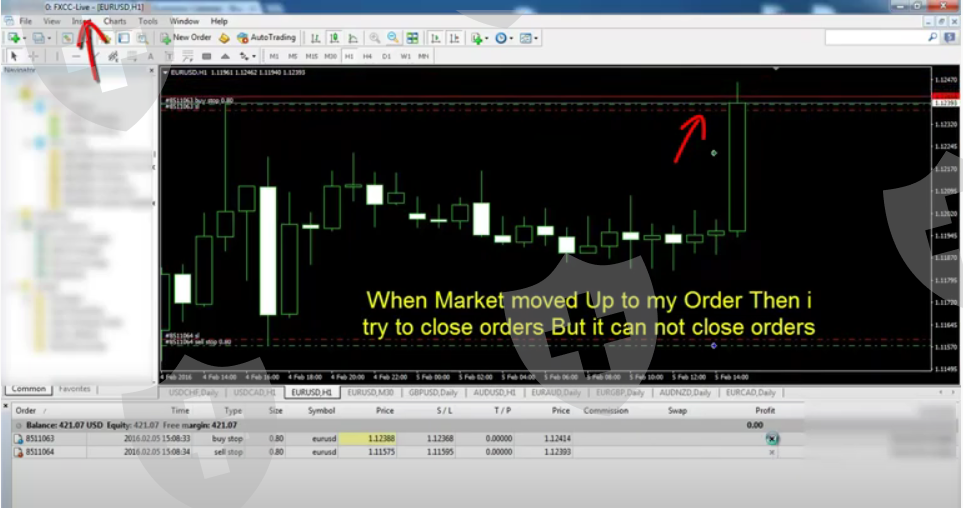The width and height of the screenshot is (963, 508).
Task: Switch timeframe to MN
Action: 423,56
